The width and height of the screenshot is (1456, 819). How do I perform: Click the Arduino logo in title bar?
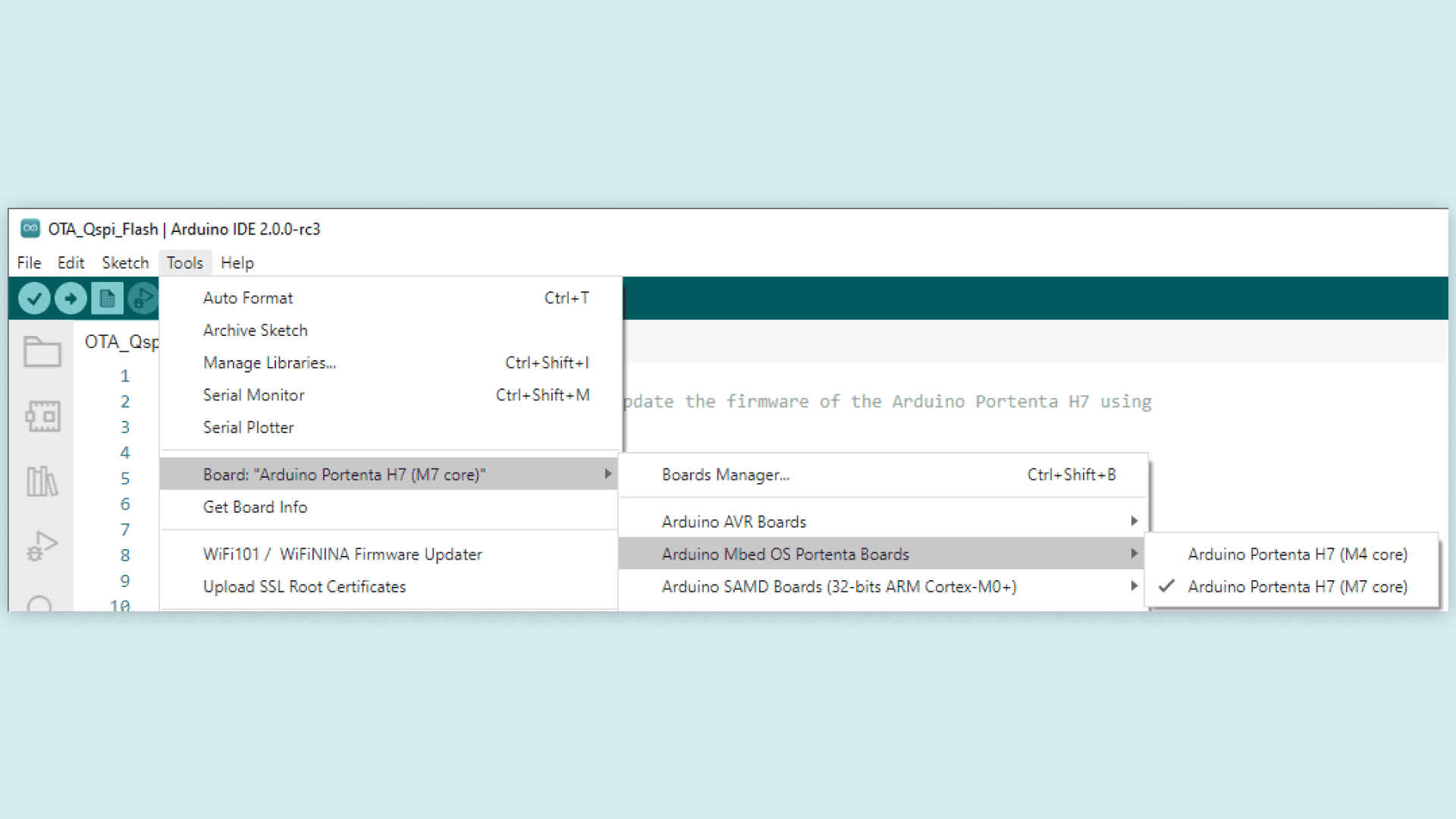(30, 228)
